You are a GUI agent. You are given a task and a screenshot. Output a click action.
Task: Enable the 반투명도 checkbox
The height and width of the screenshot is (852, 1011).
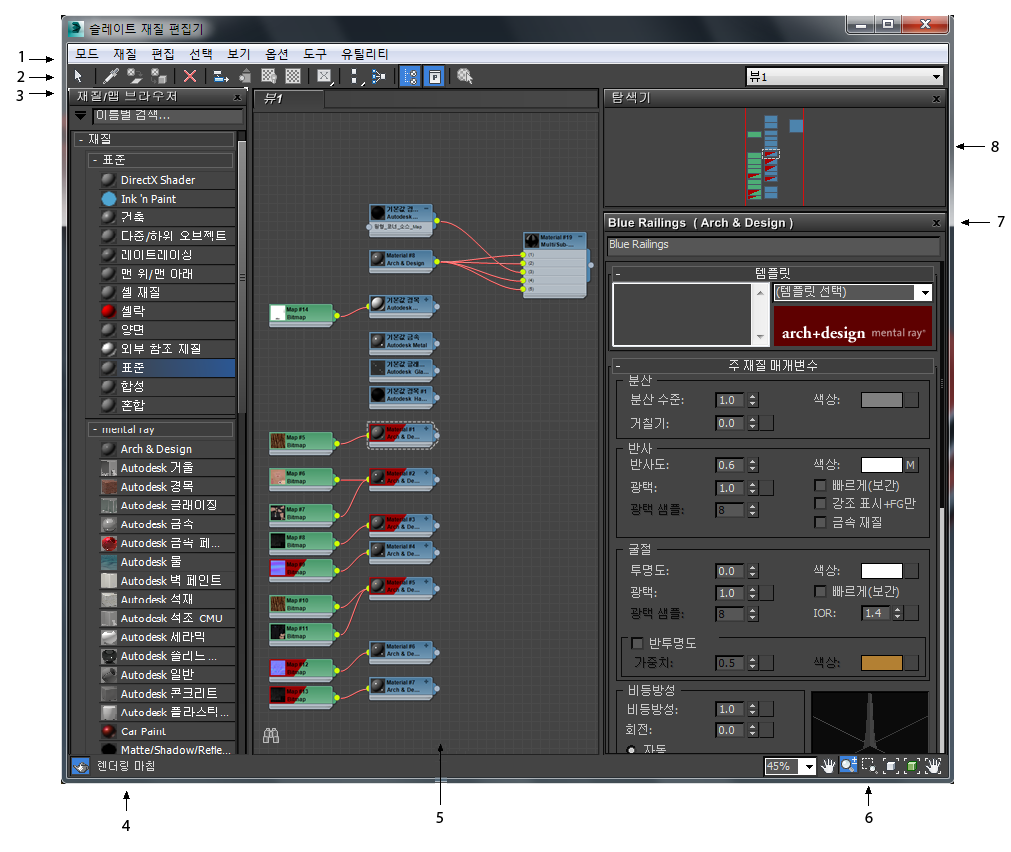638,643
